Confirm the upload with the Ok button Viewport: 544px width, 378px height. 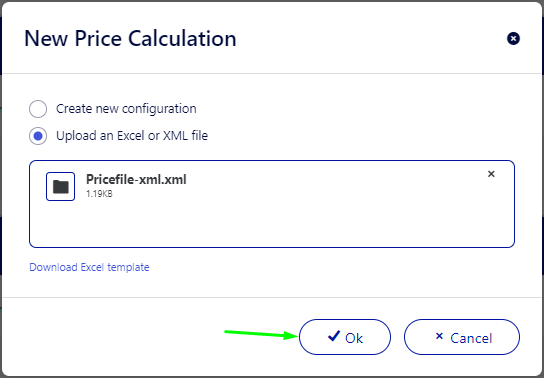(x=345, y=337)
